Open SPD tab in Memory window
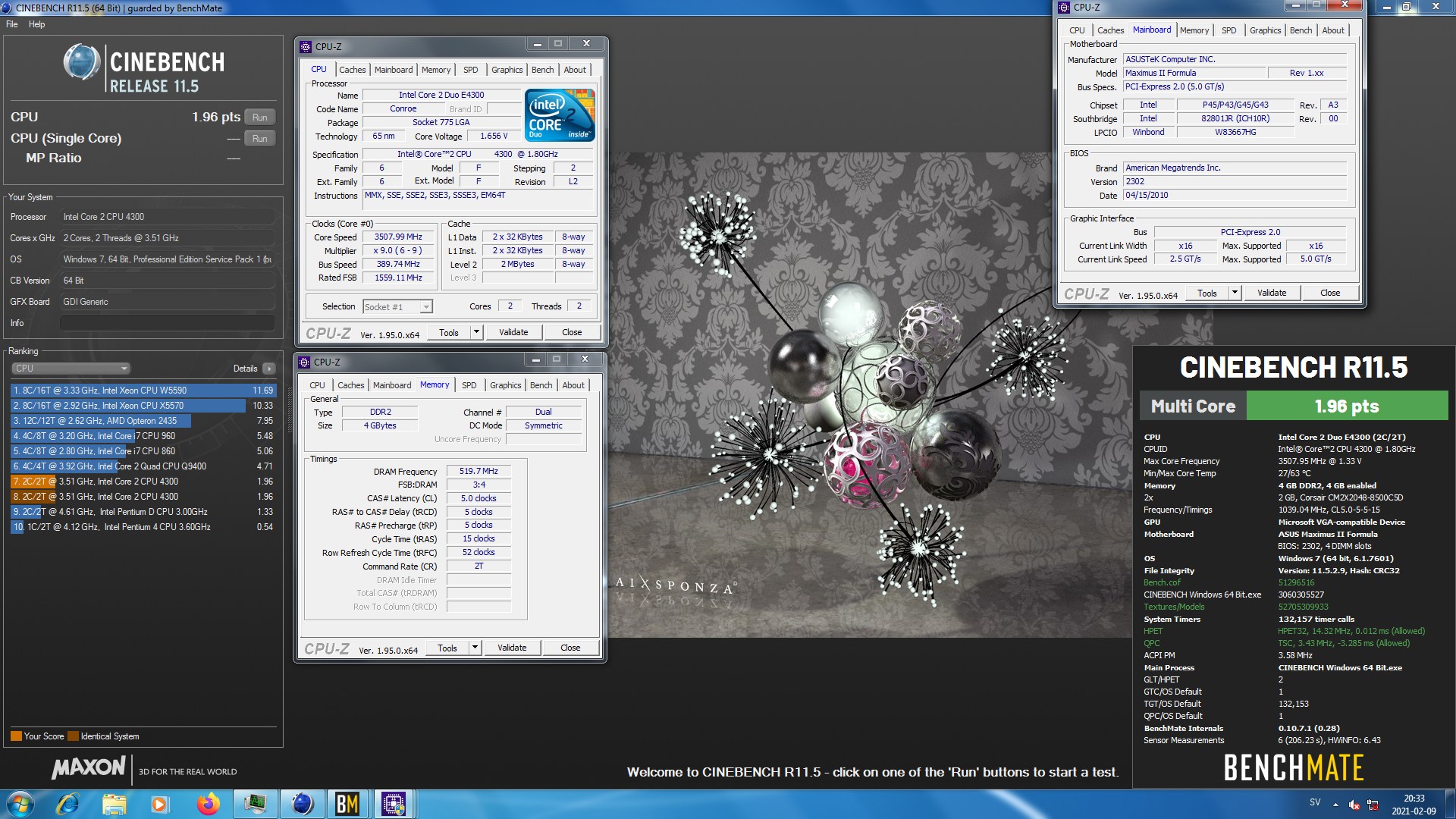This screenshot has height=819, width=1456. pyautogui.click(x=469, y=385)
